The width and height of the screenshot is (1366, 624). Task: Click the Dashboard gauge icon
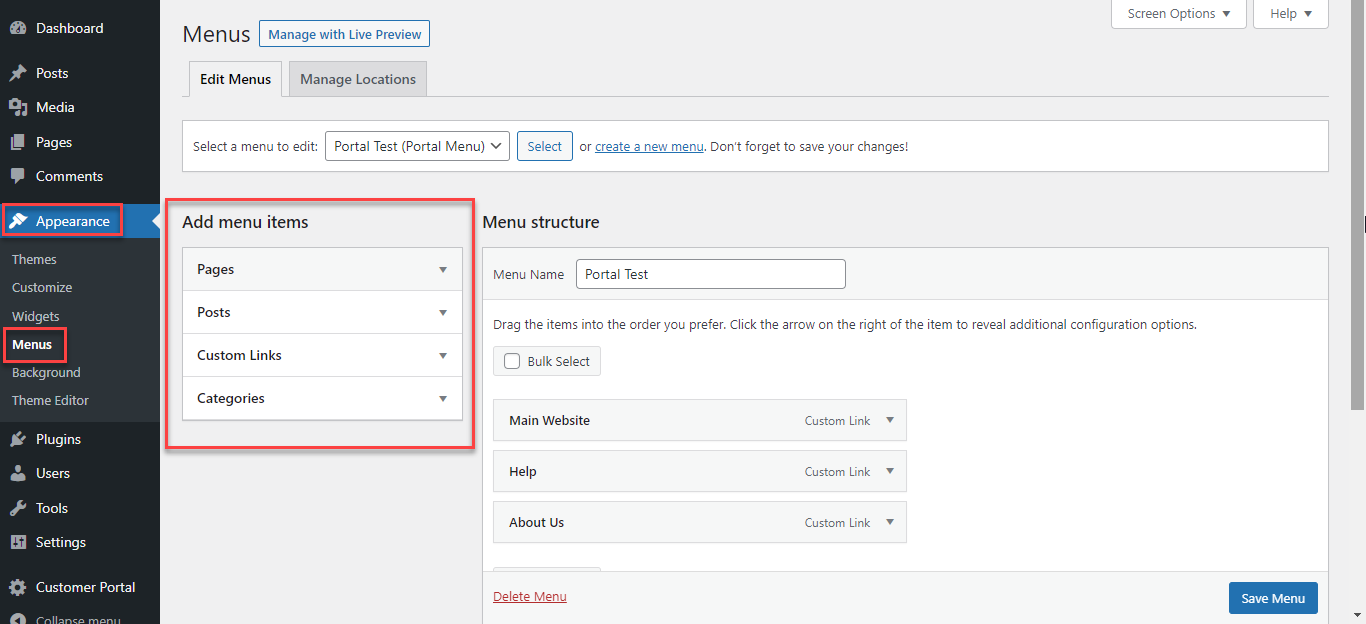pyautogui.click(x=18, y=29)
